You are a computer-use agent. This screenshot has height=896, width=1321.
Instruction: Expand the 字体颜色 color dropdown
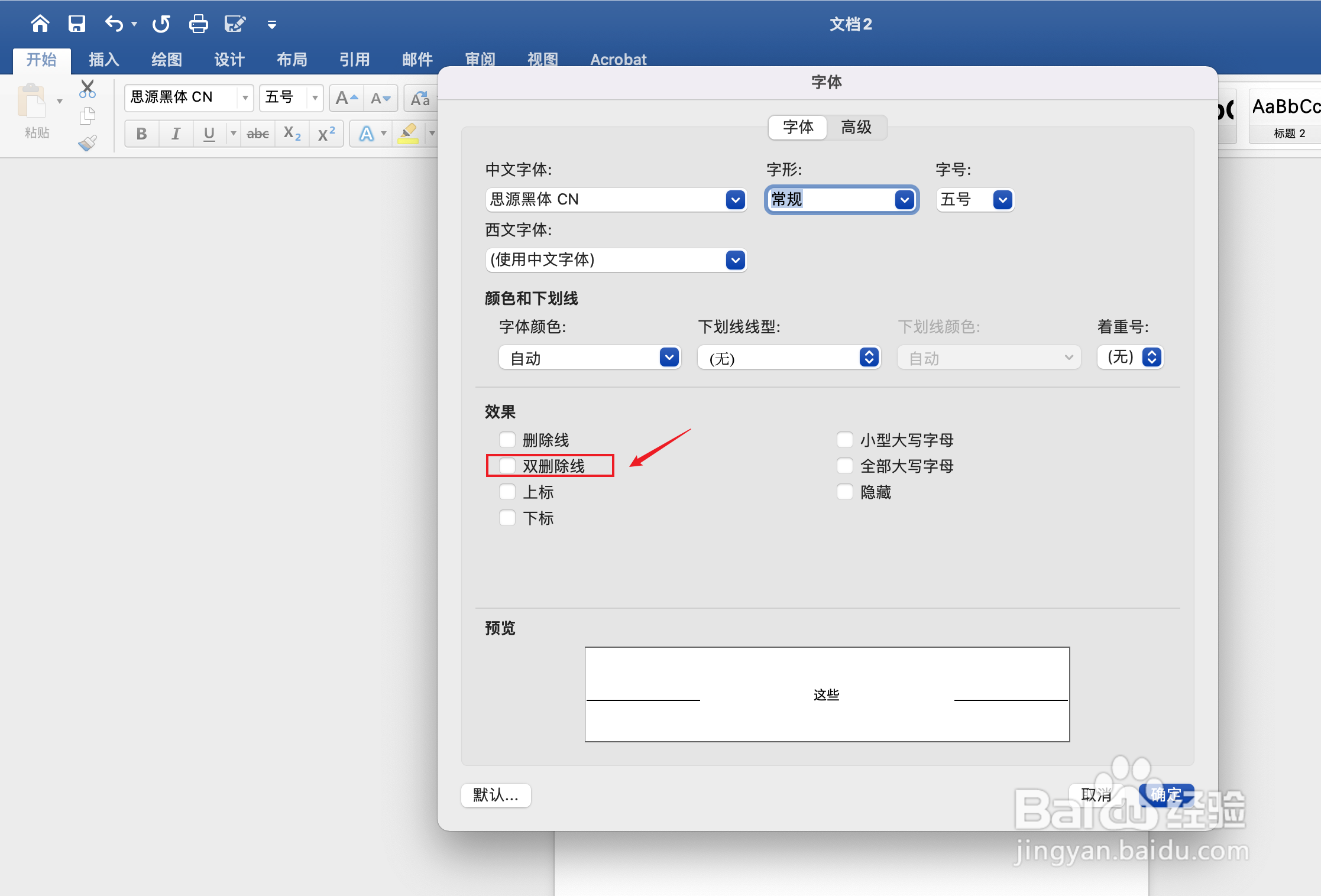point(669,357)
